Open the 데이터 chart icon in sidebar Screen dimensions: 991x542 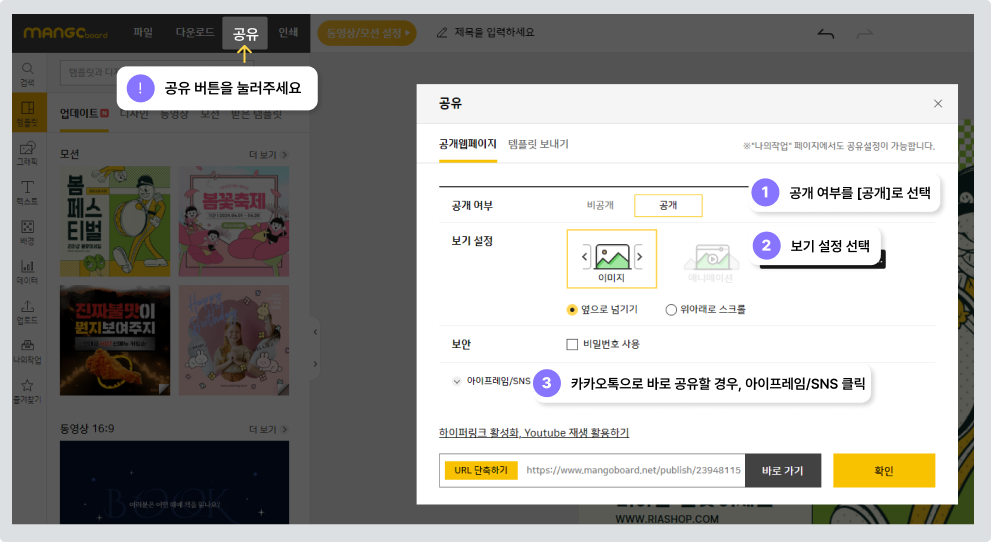(28, 271)
